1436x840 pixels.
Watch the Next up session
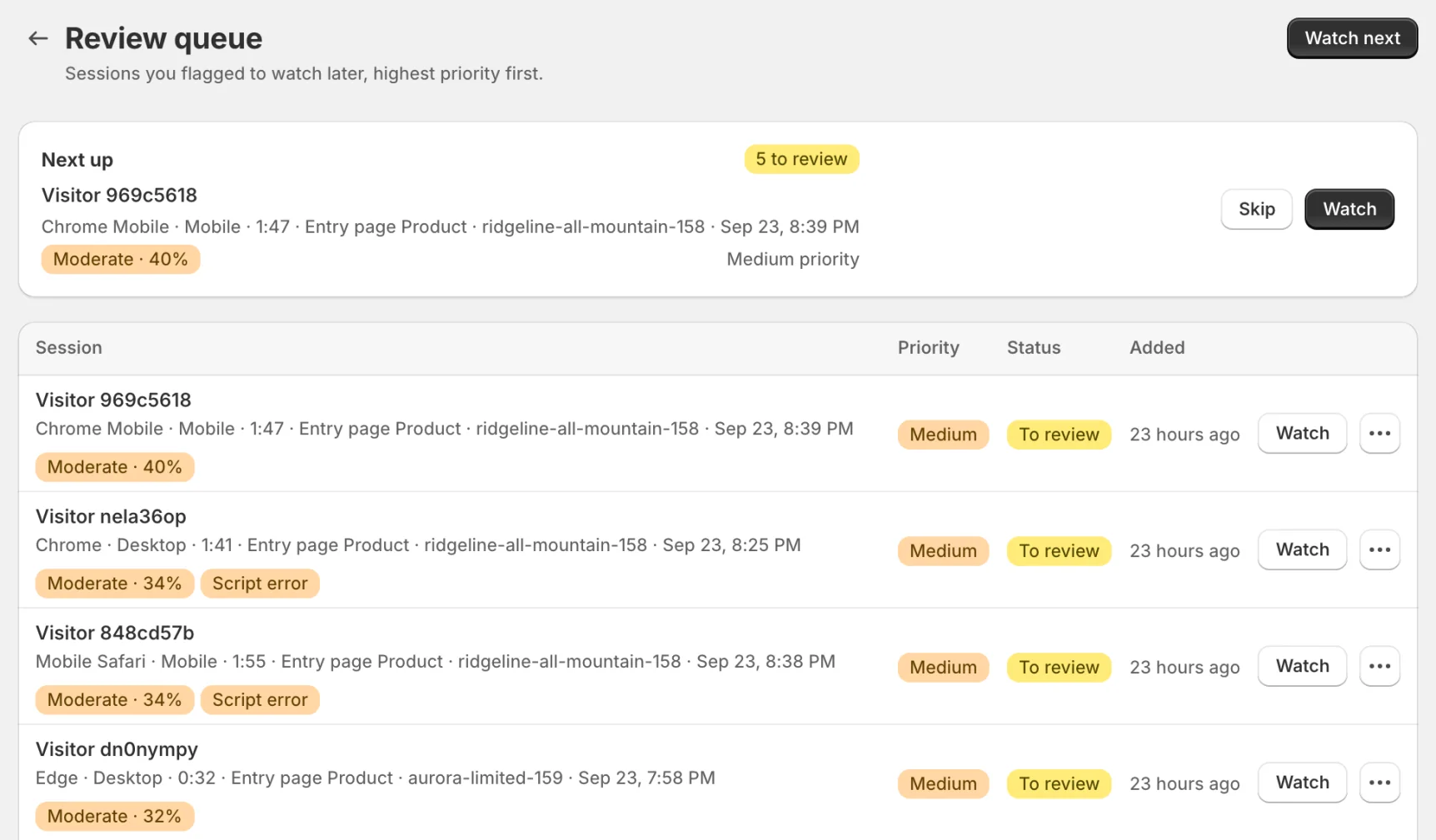pos(1349,209)
